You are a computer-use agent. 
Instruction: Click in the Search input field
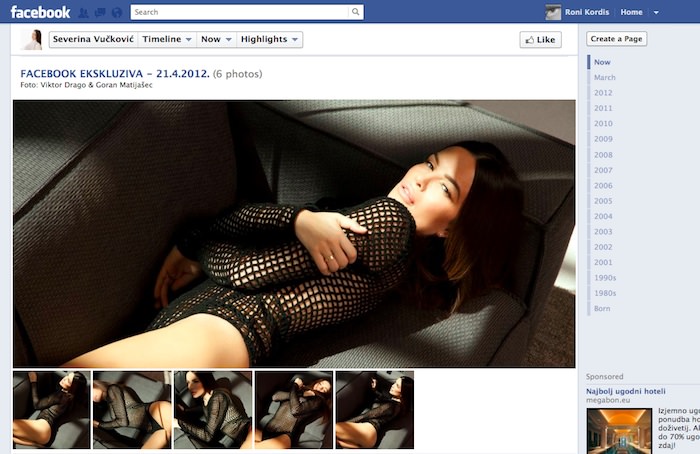pos(238,12)
